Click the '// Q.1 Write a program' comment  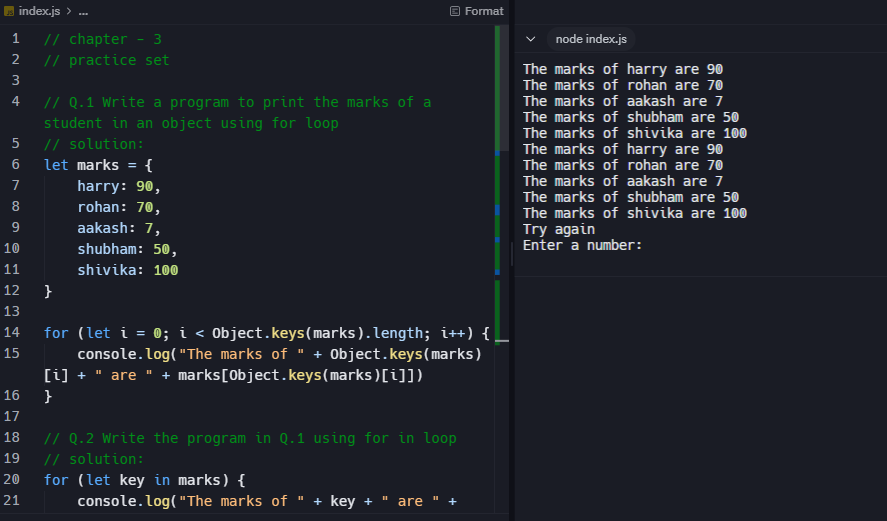pos(238,113)
